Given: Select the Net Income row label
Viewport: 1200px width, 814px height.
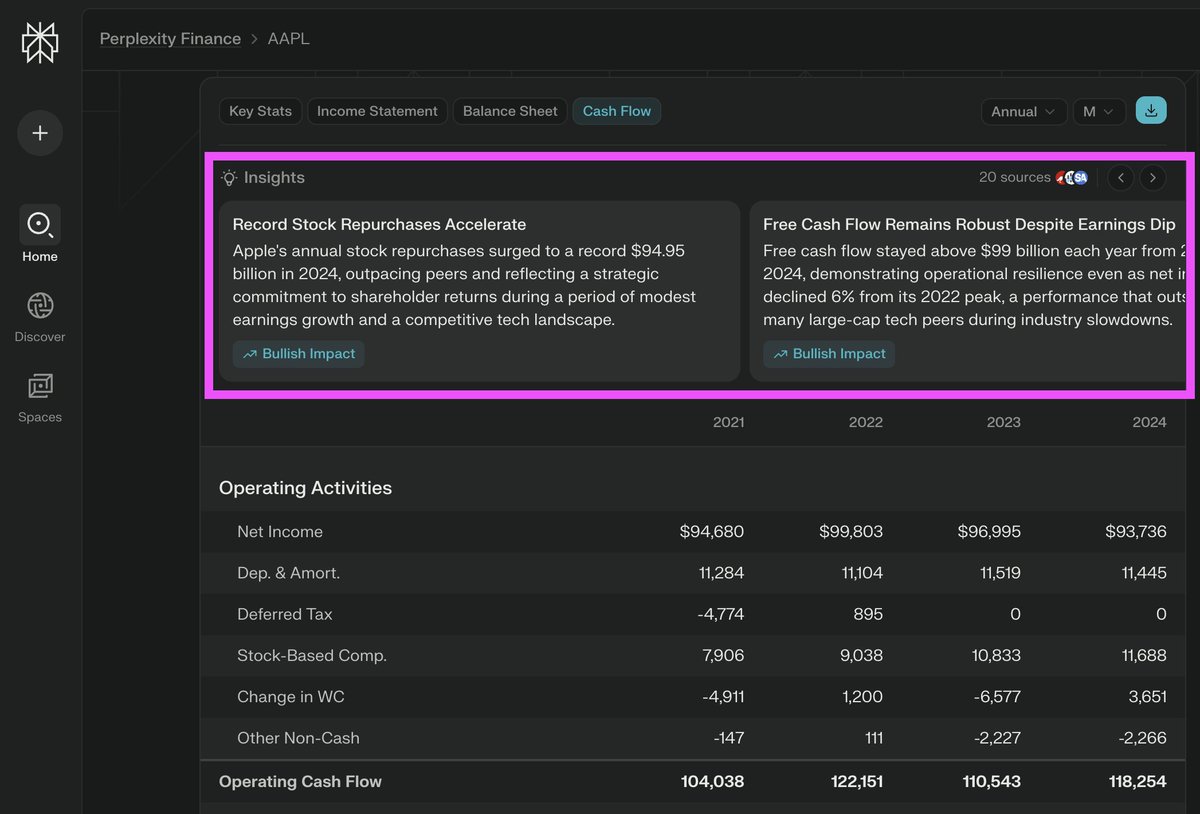Looking at the screenshot, I should coord(280,532).
